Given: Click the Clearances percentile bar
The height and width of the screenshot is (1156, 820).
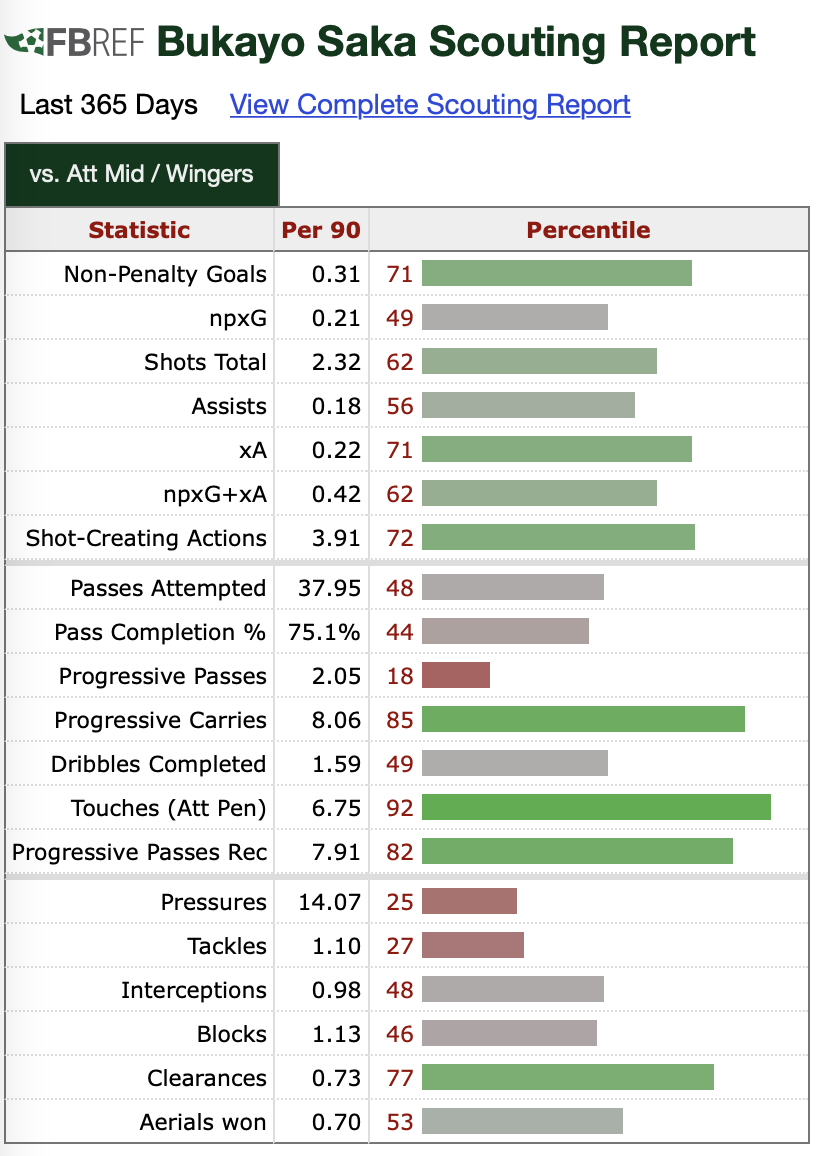Looking at the screenshot, I should click(567, 1078).
